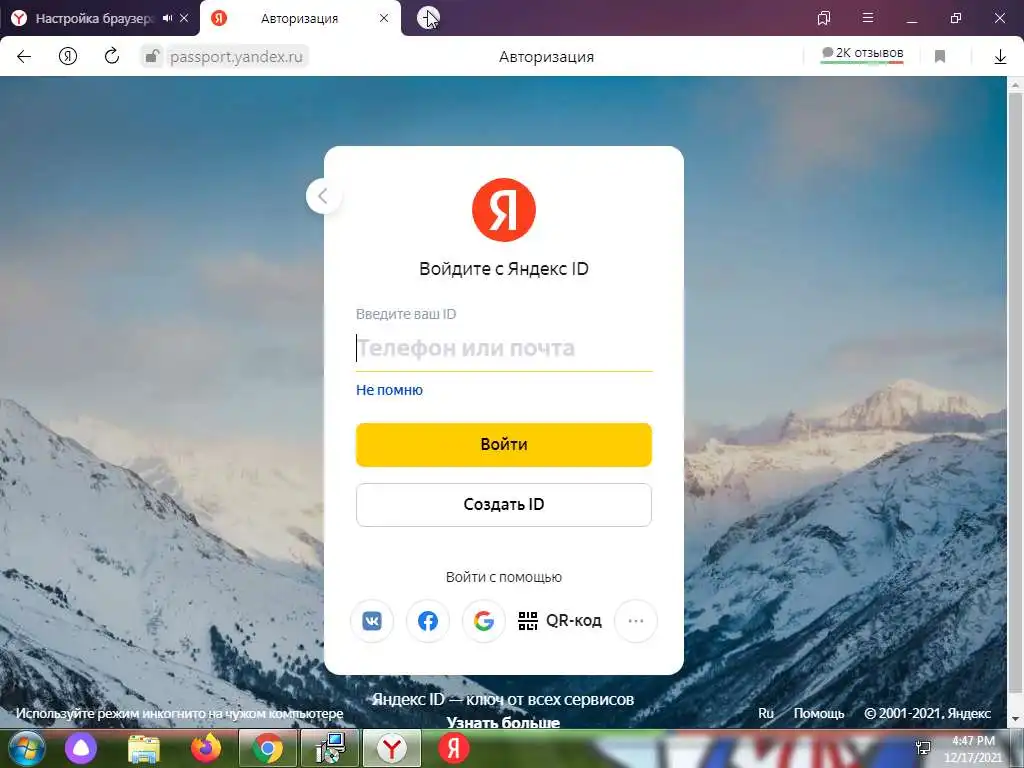This screenshot has height=768, width=1024.
Task: Click the Создать ID button
Action: pyautogui.click(x=504, y=504)
